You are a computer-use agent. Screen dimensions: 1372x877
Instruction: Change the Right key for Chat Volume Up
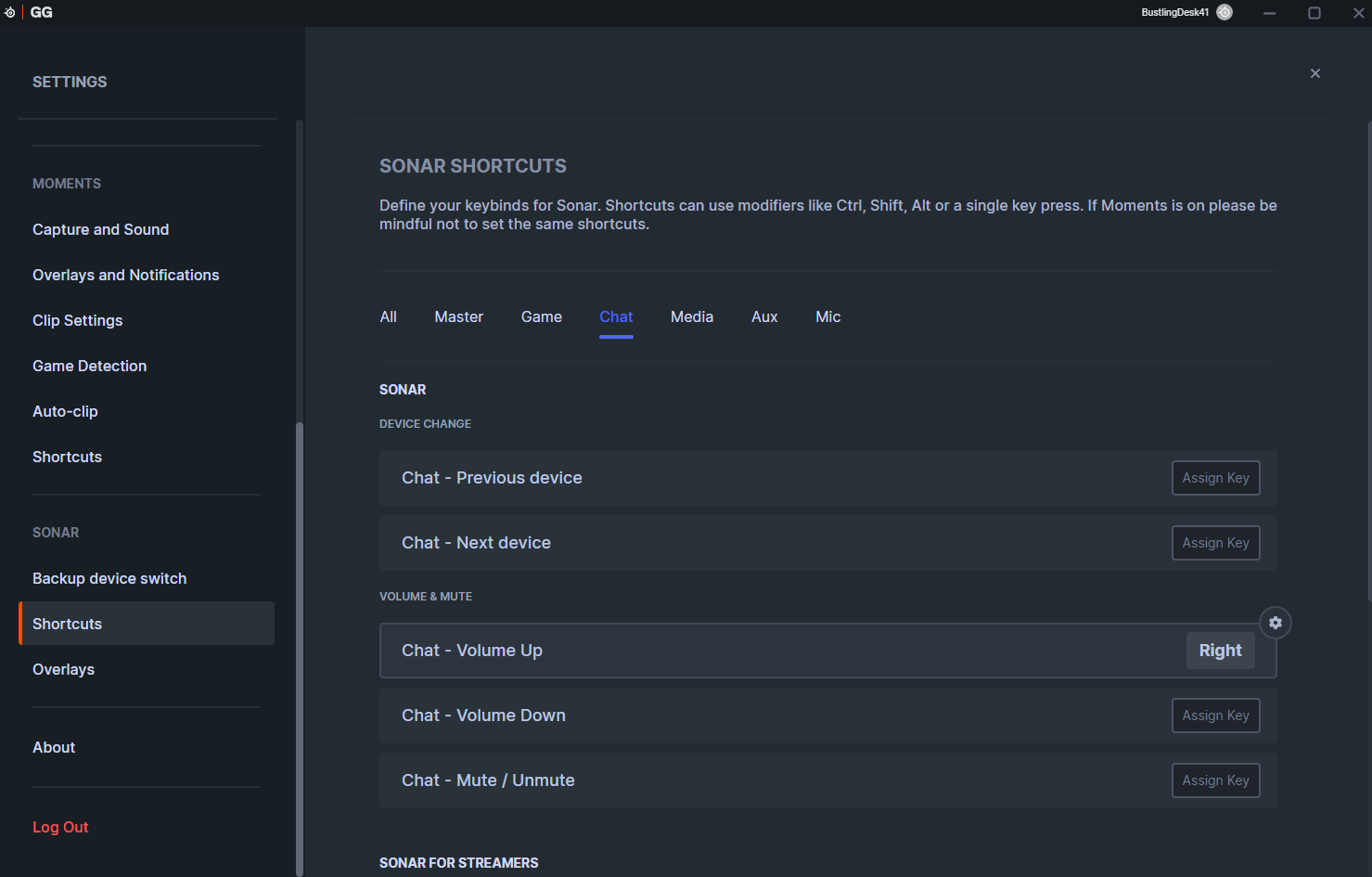point(1221,651)
